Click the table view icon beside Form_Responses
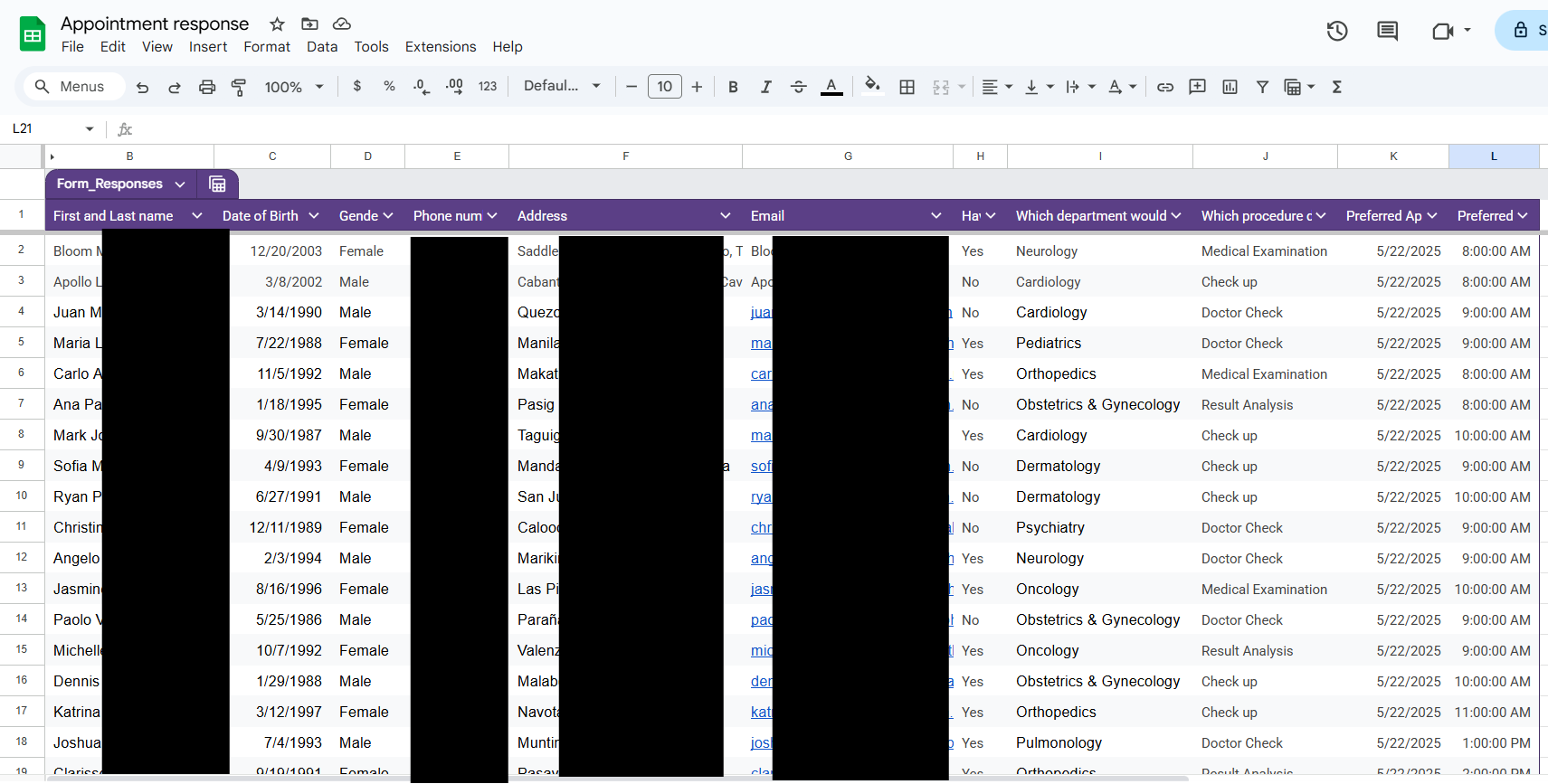Viewport: 1548px width, 784px height. pyautogui.click(x=217, y=184)
